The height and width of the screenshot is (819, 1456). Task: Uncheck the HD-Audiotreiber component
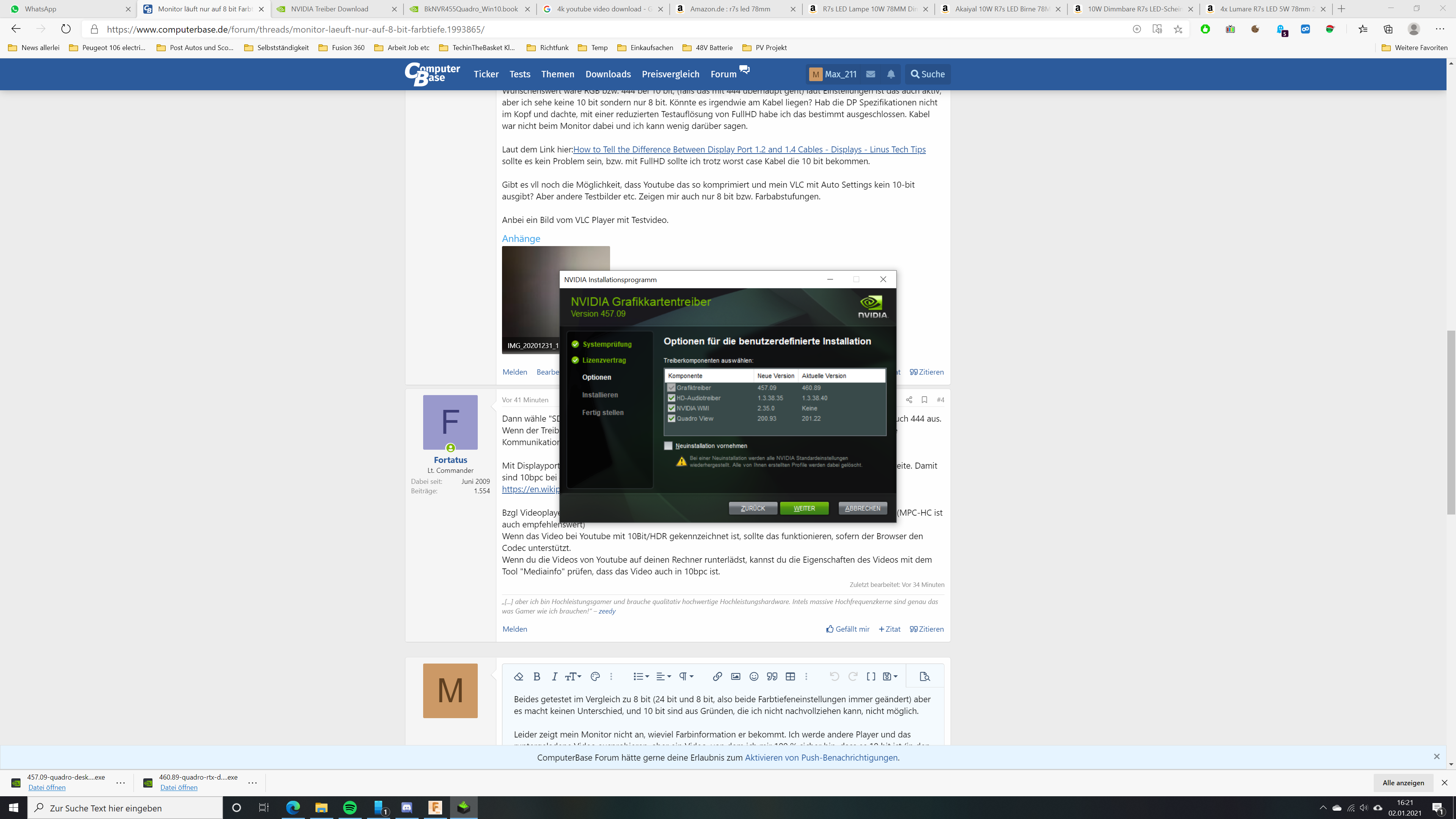pyautogui.click(x=672, y=398)
